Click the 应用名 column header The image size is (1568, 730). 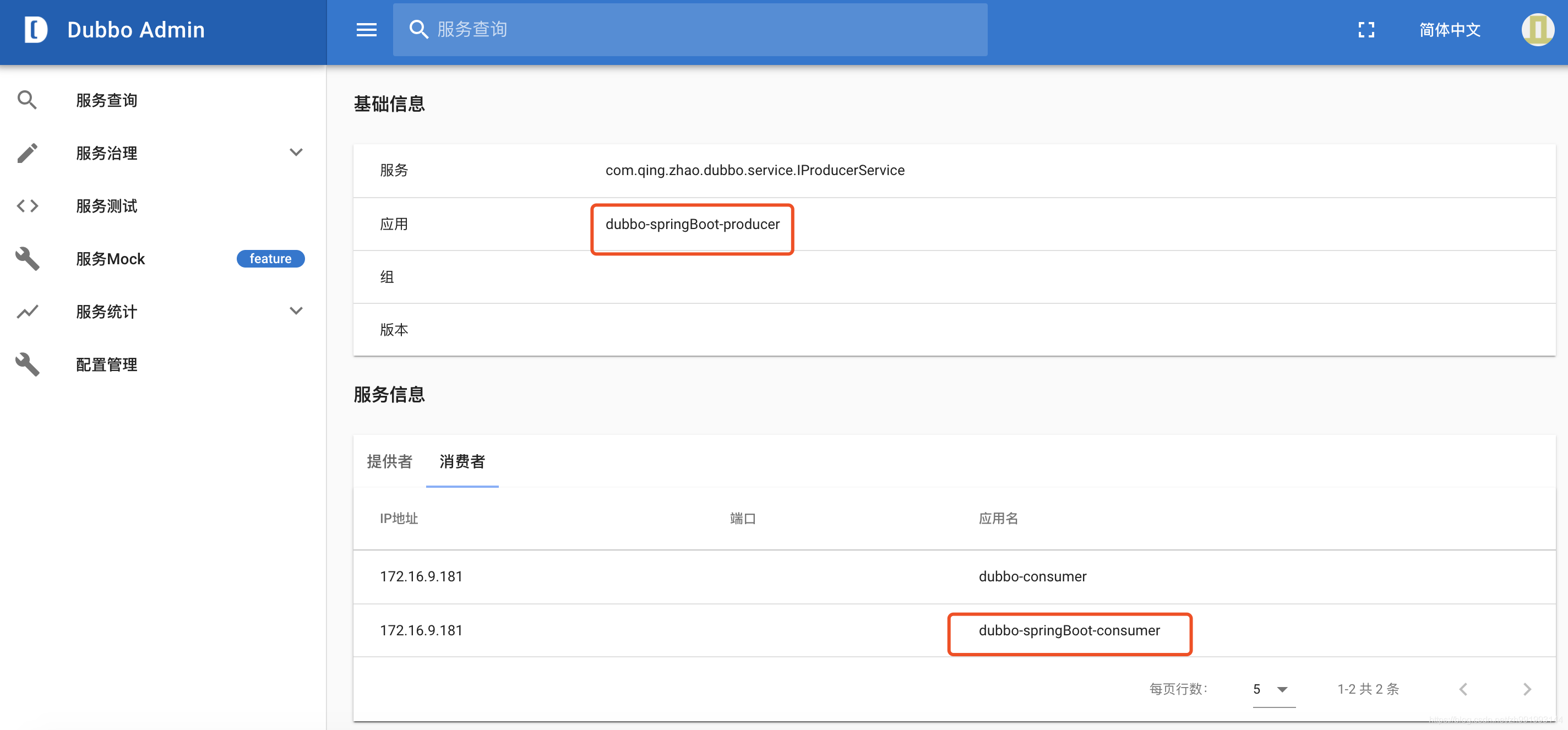[998, 519]
